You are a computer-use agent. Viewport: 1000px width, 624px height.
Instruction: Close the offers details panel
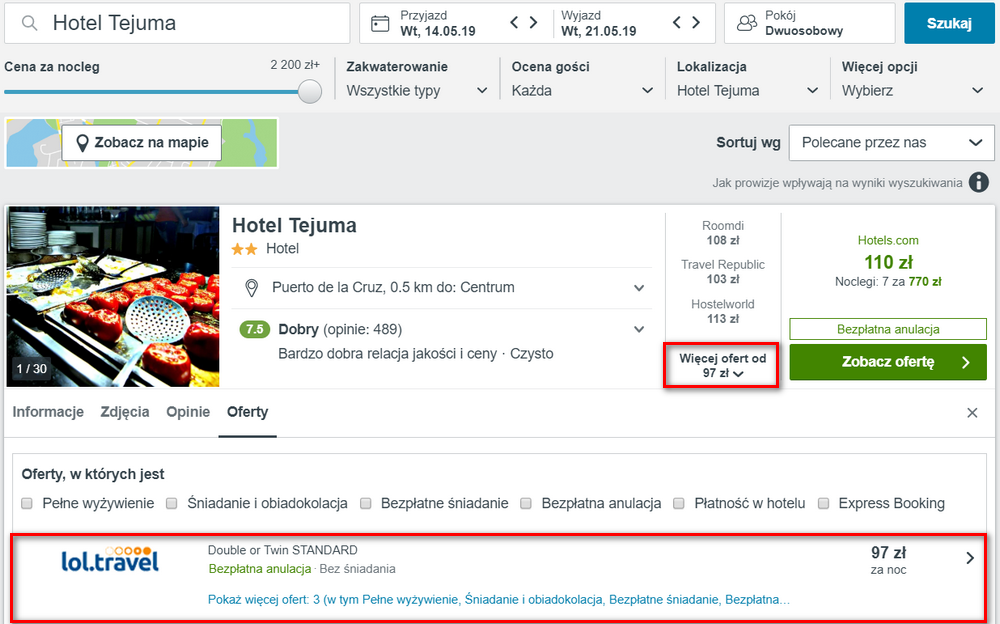pos(972,413)
